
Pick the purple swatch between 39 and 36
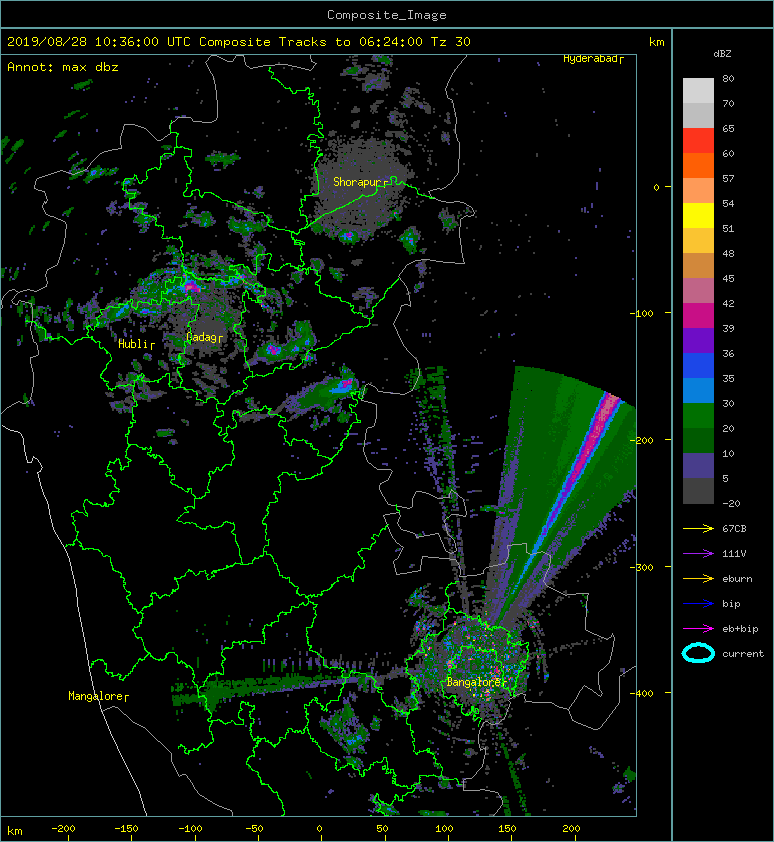tap(698, 340)
